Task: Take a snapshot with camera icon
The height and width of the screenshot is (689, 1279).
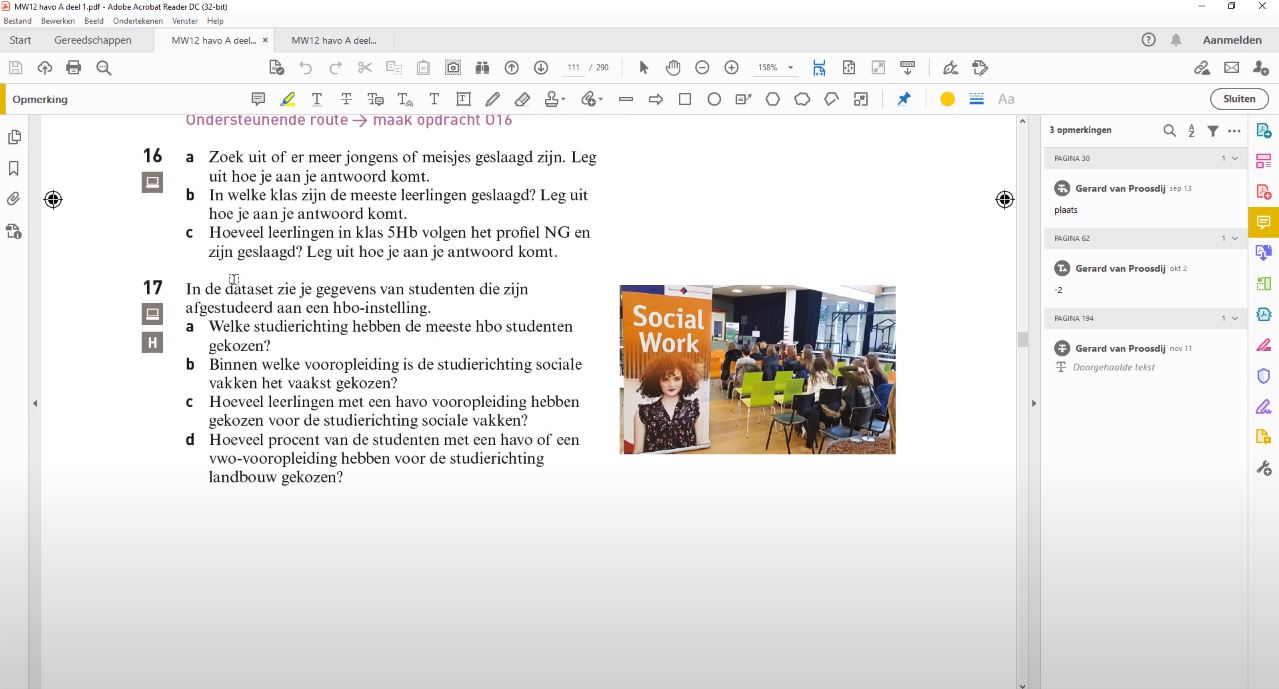Action: 453,67
